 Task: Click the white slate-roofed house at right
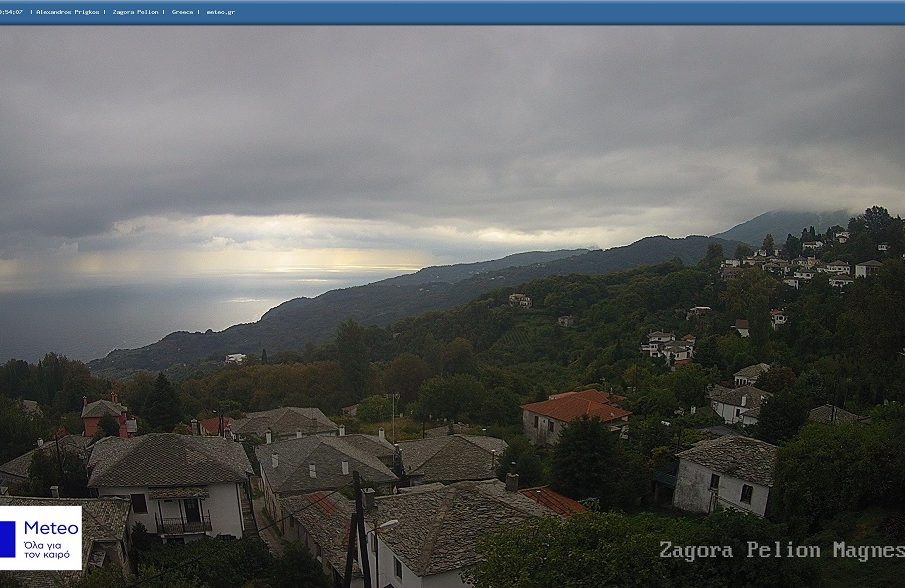(x=725, y=475)
